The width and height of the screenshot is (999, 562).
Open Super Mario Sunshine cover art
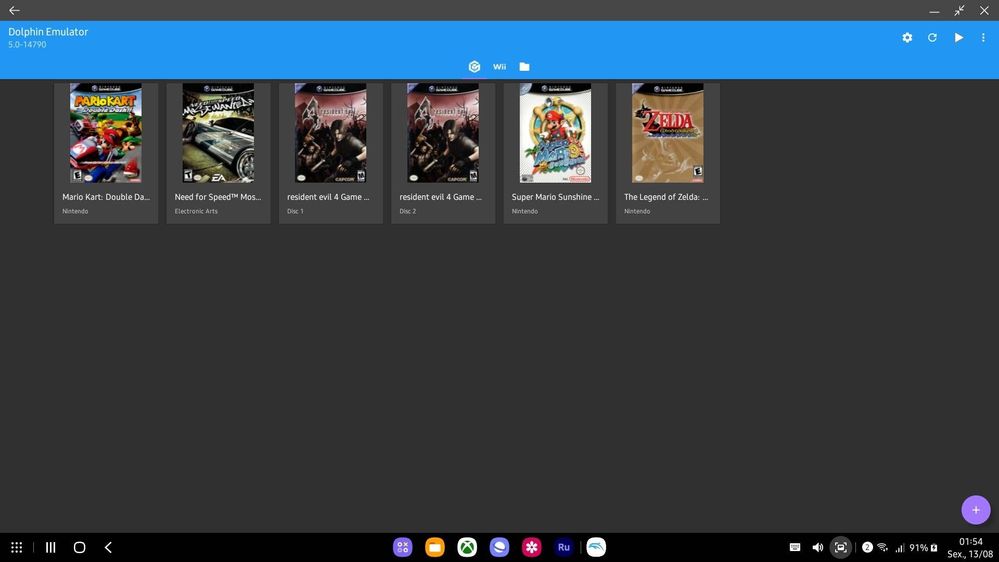[555, 133]
